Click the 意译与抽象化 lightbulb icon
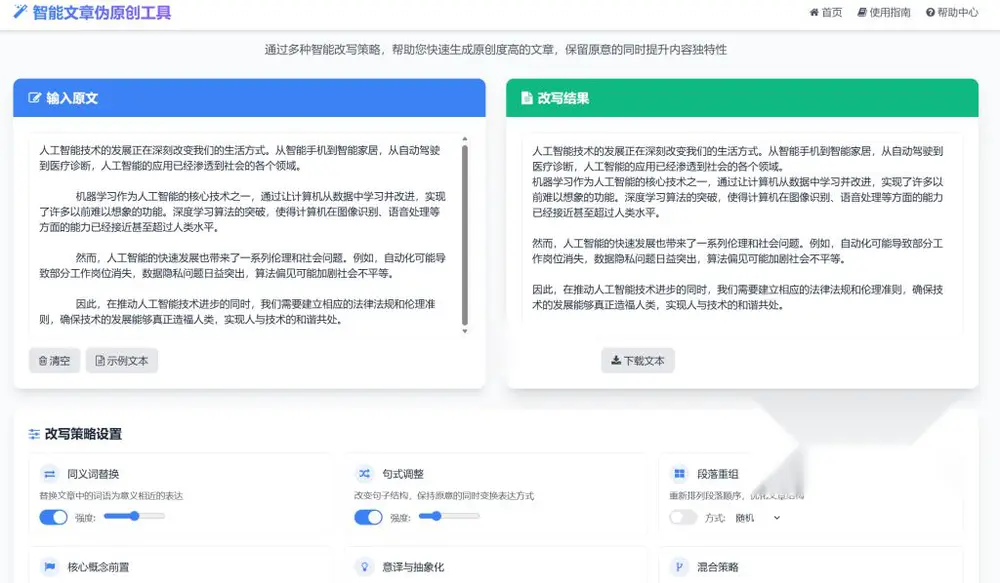 (x=364, y=567)
